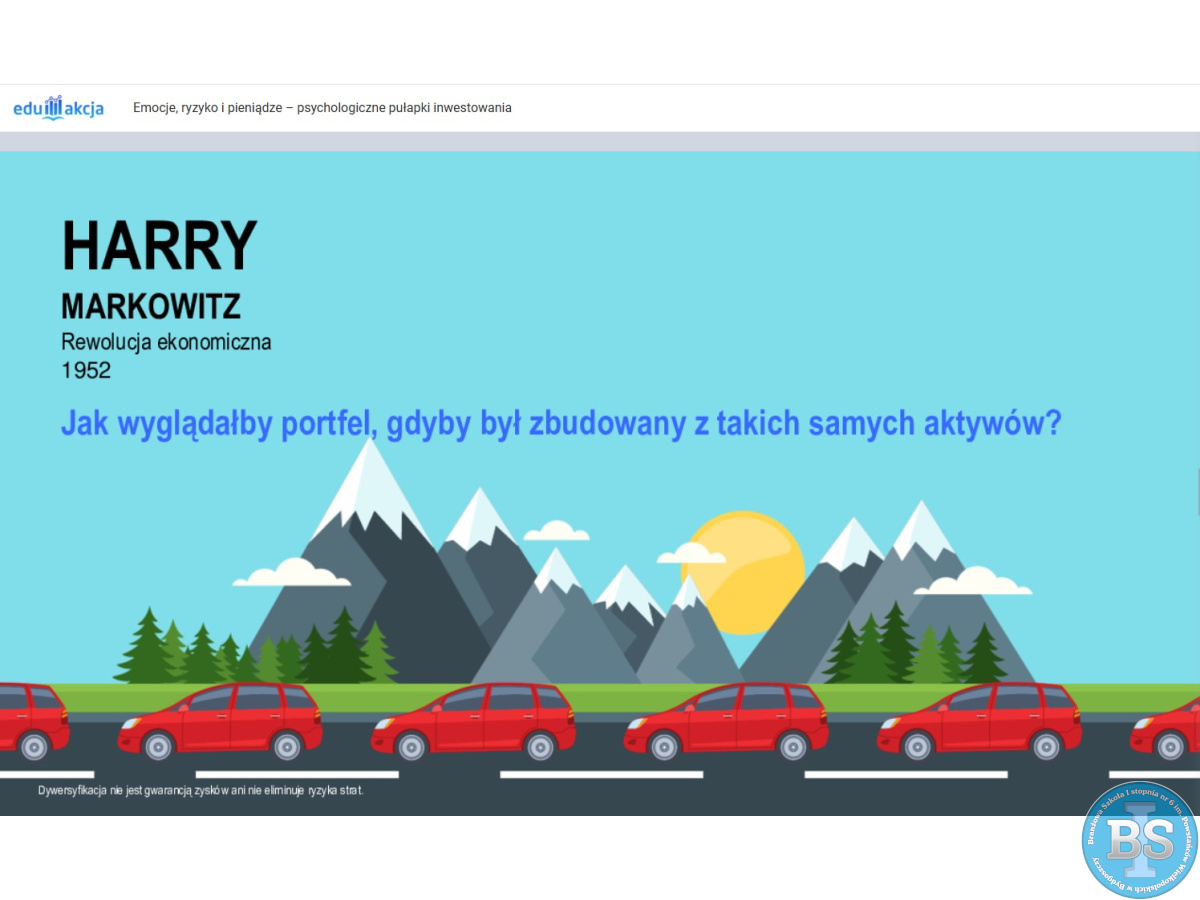Click the eduakcja logo in the header

pyautogui.click(x=58, y=108)
